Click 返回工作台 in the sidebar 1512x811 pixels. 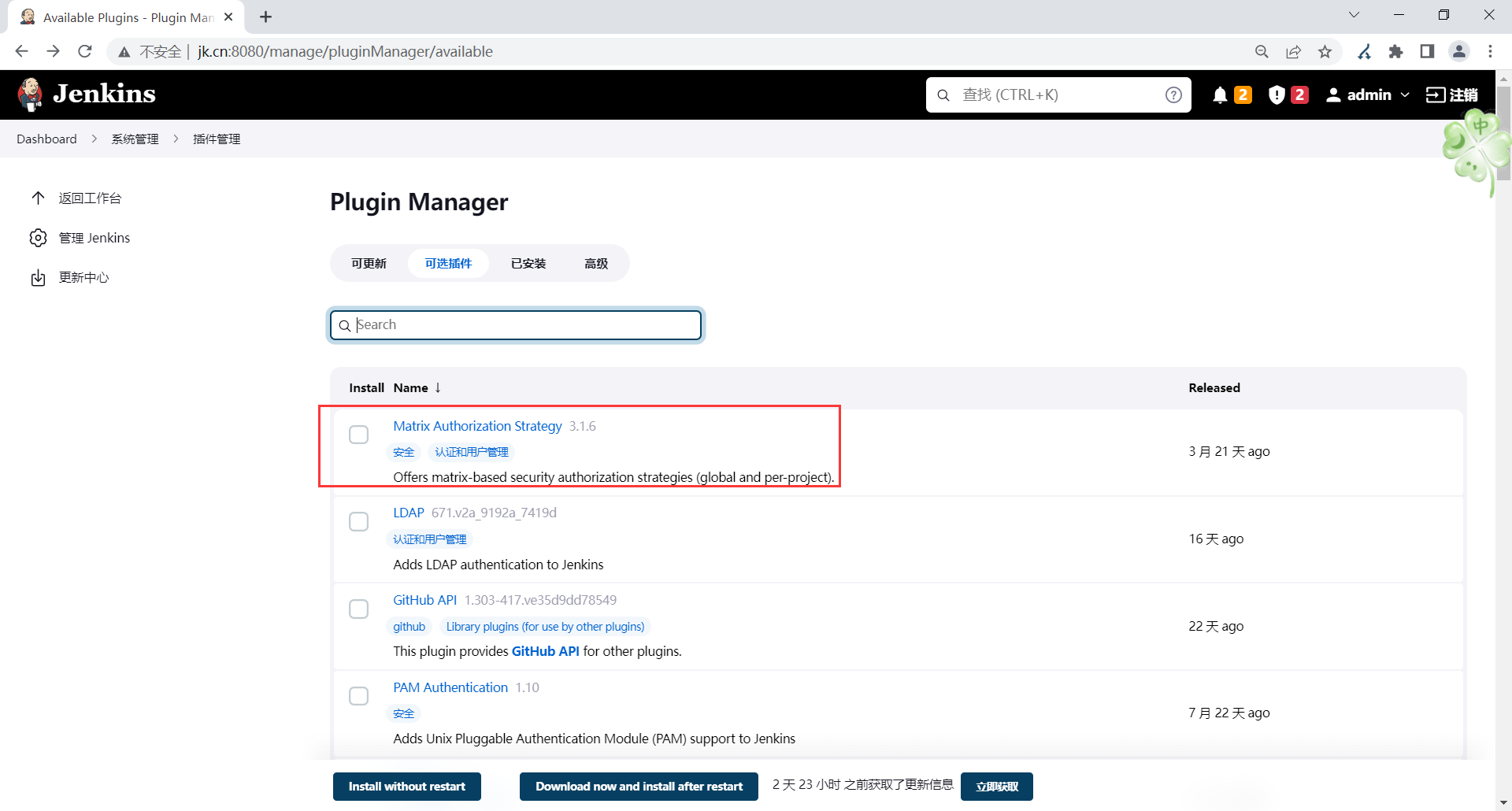(x=90, y=198)
